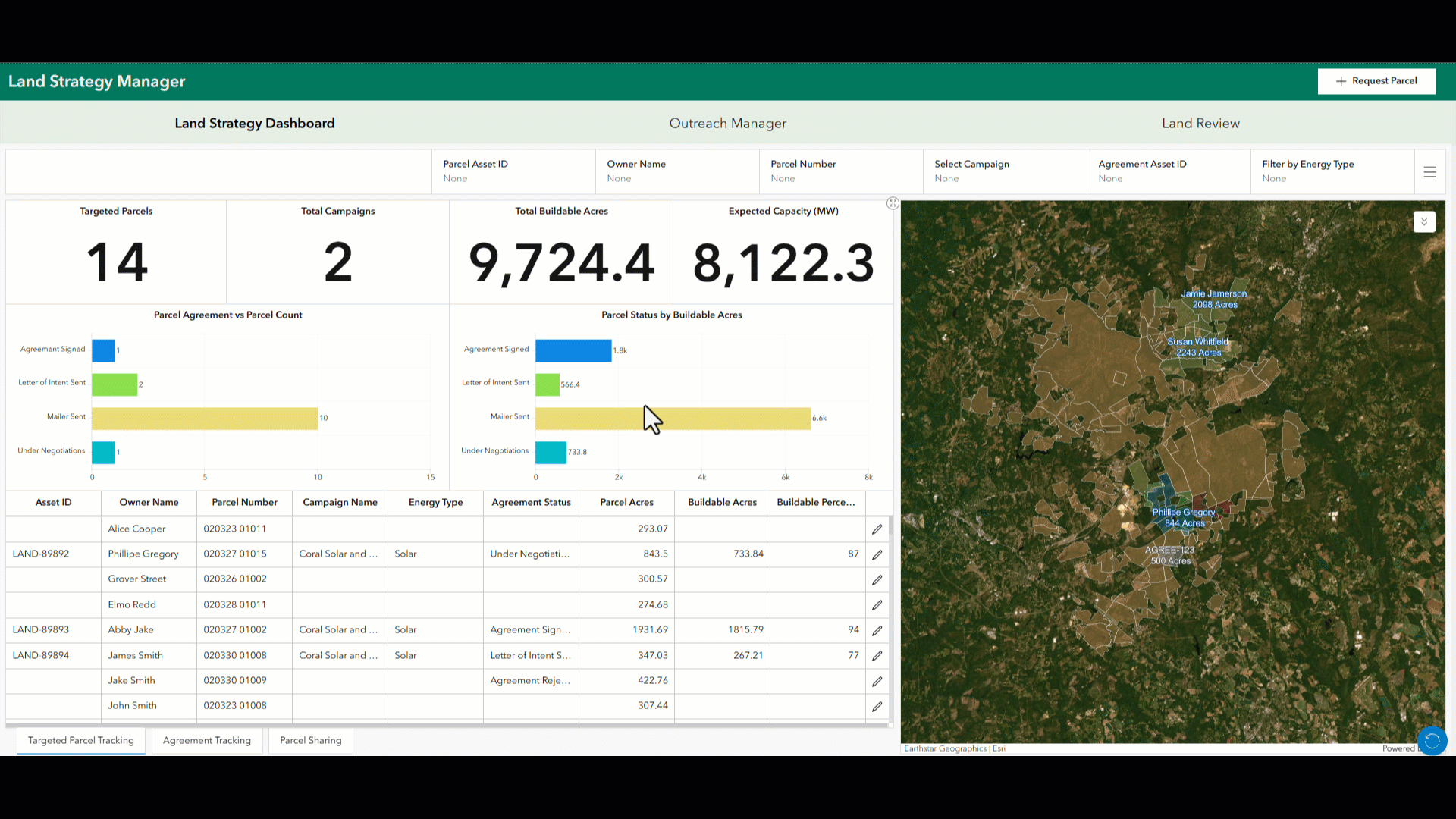The width and height of the screenshot is (1456, 819).
Task: Select the yellow Mailer Sent bar in the chart
Action: click(x=673, y=418)
